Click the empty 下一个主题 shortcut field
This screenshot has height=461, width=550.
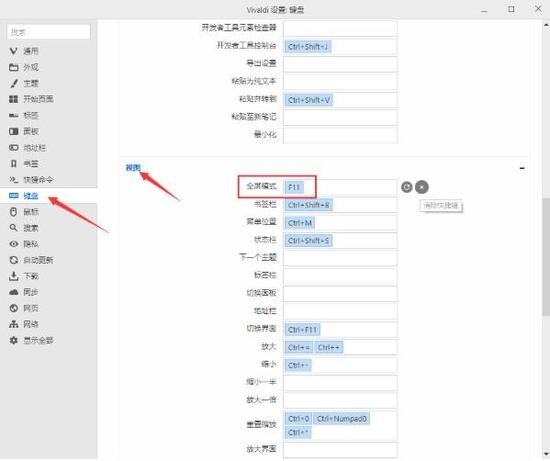tap(340, 258)
